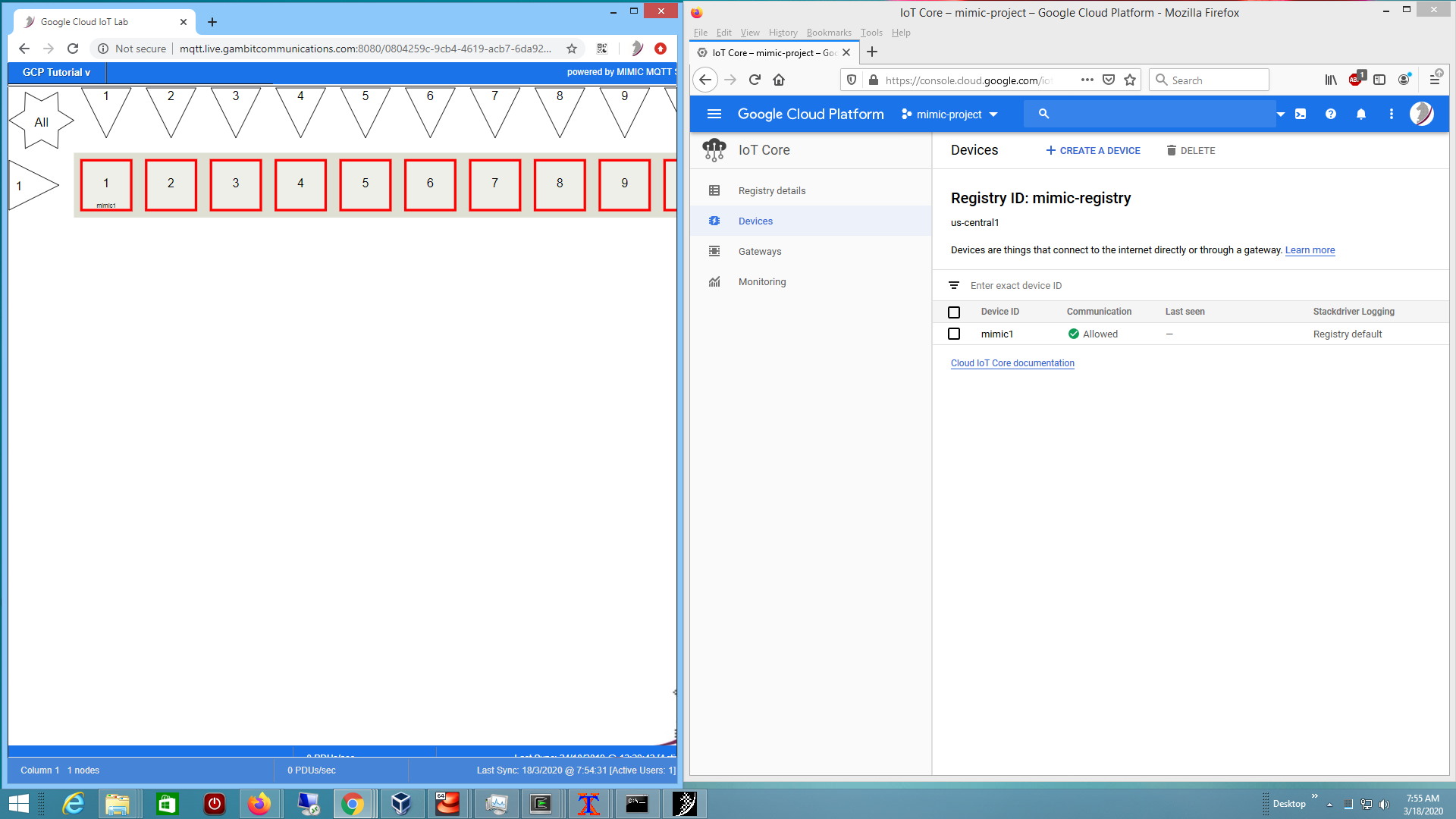Click the volume icon in system tray
The image size is (1456, 819).
(1384, 804)
